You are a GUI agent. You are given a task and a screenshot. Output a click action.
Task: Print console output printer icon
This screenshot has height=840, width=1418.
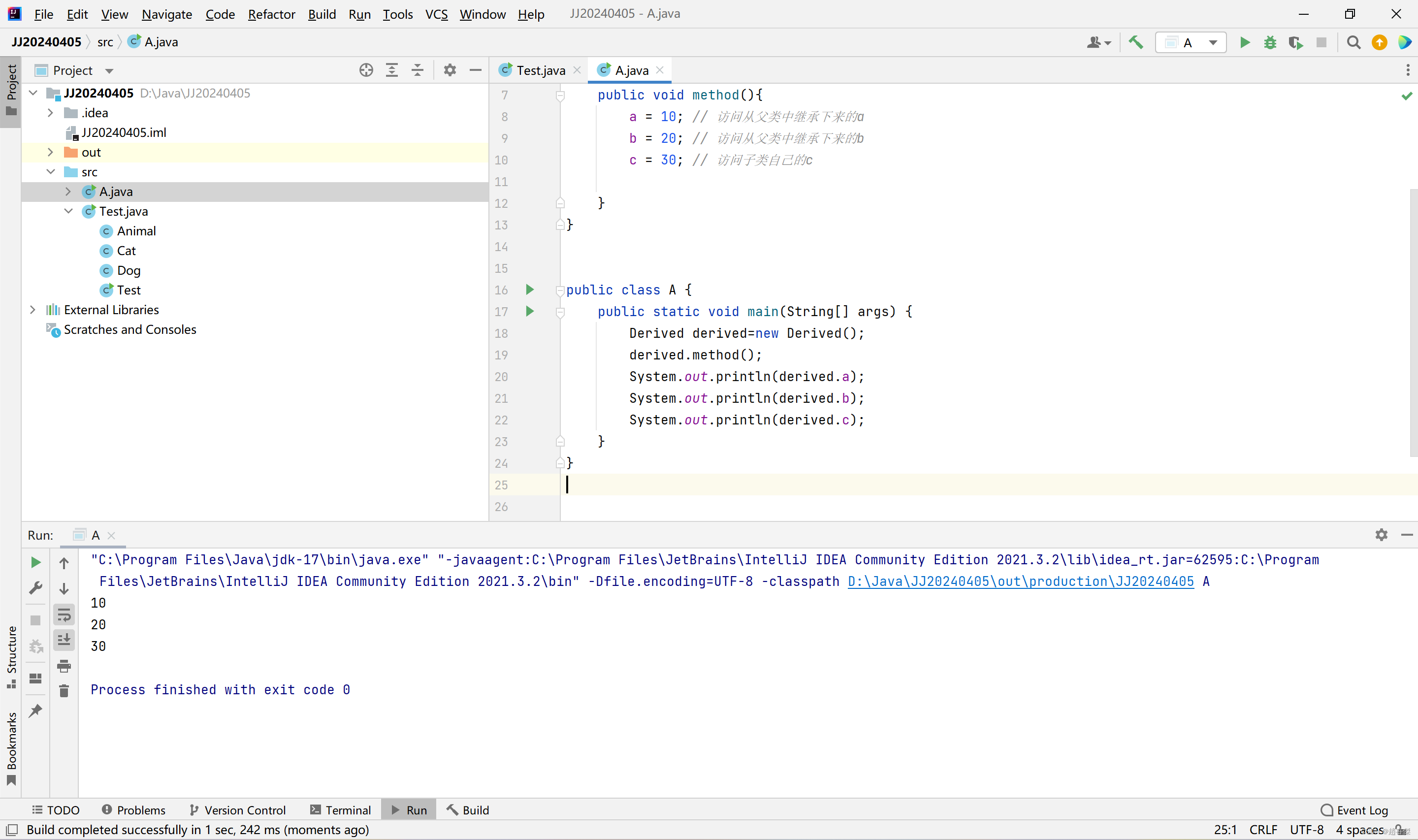tap(64, 666)
